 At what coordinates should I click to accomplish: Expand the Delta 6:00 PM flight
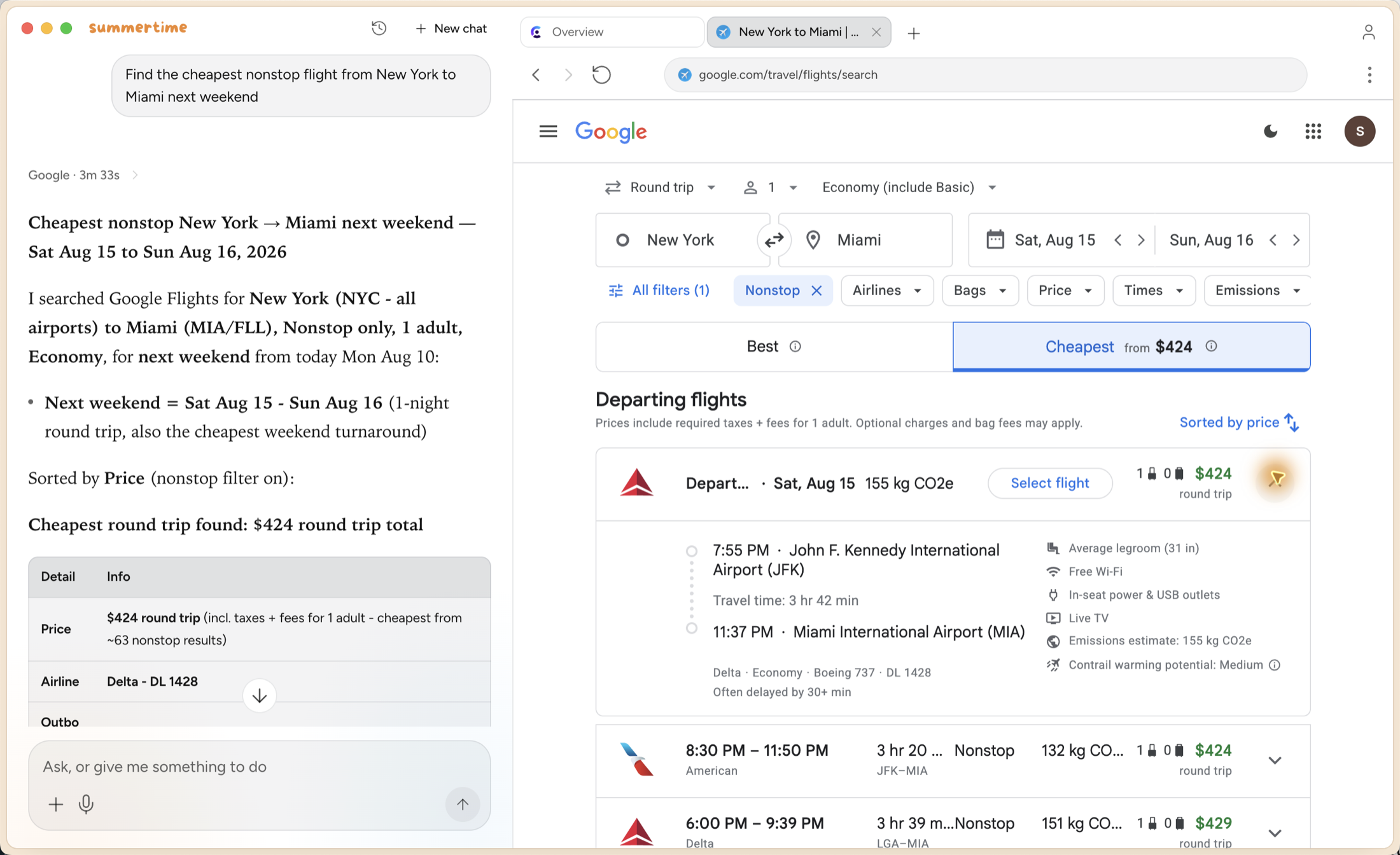point(1275,833)
